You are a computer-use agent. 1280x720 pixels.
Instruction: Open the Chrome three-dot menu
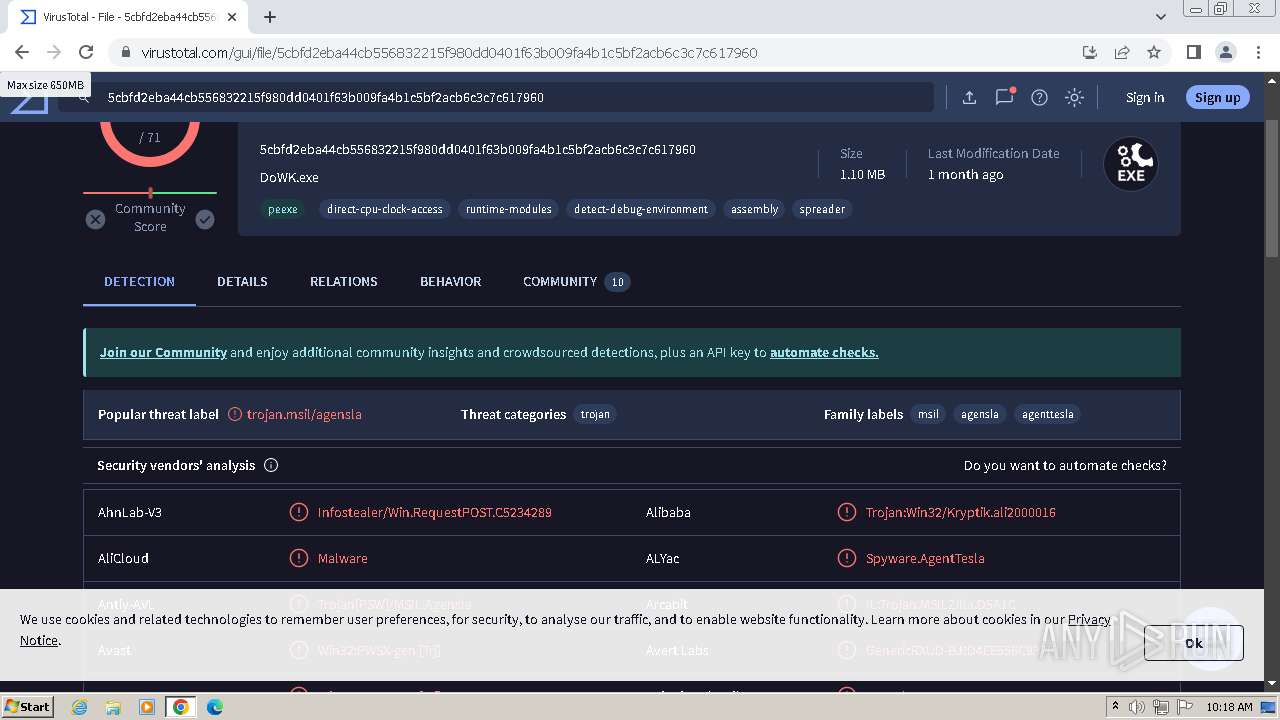click(x=1257, y=52)
